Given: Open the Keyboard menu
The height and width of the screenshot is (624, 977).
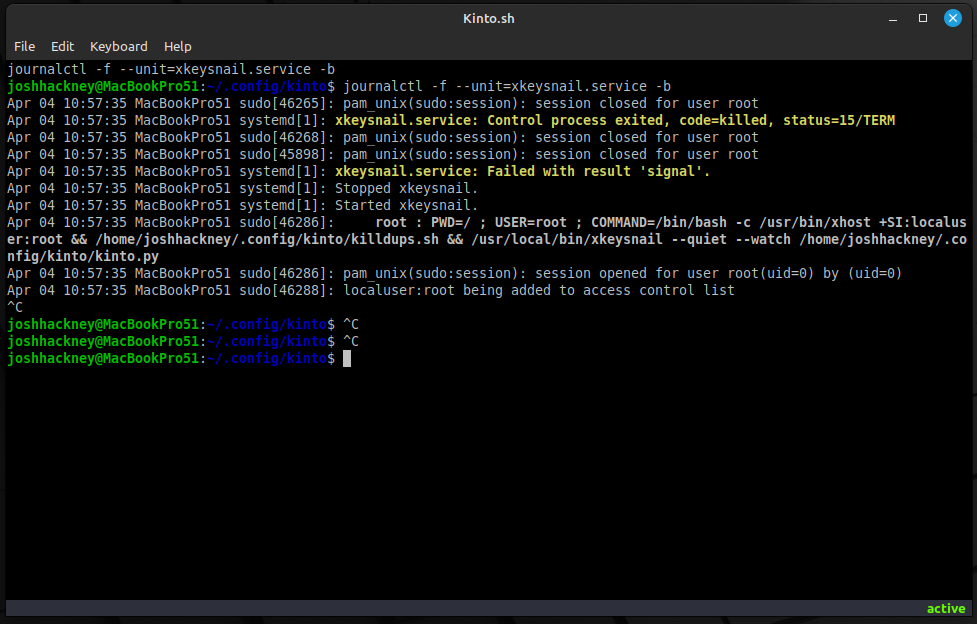Looking at the screenshot, I should click(x=118, y=46).
